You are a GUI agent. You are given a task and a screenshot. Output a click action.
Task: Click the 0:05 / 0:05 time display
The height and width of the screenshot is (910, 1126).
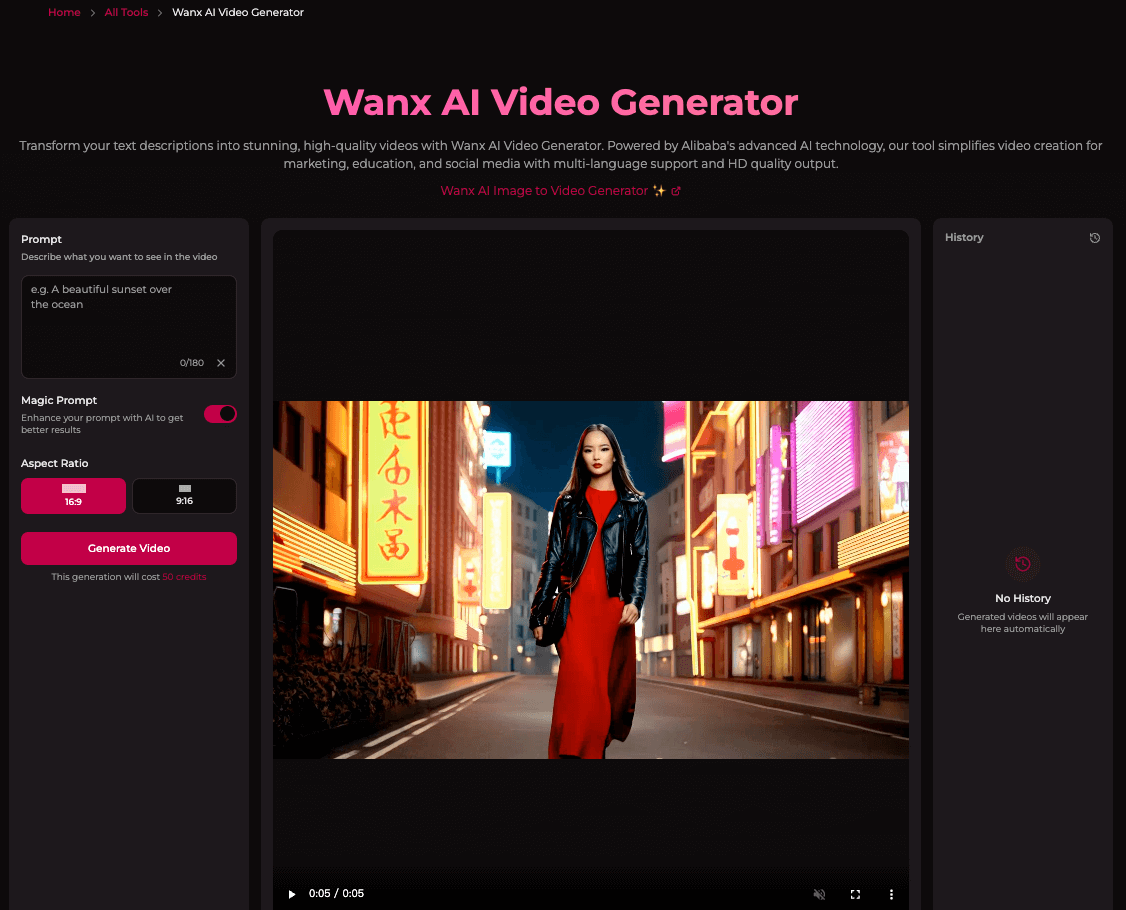(x=336, y=893)
